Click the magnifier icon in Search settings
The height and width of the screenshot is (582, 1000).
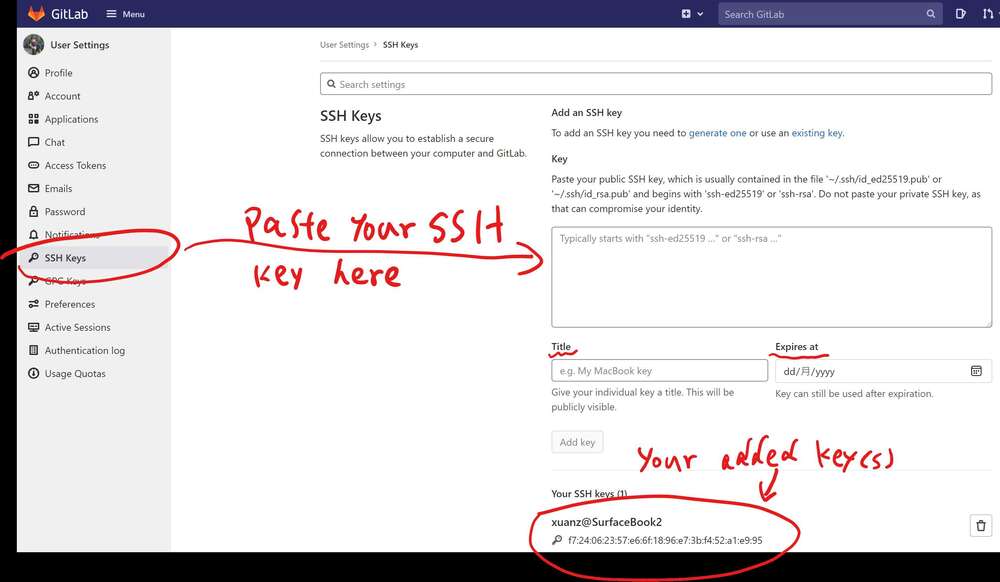coord(331,84)
